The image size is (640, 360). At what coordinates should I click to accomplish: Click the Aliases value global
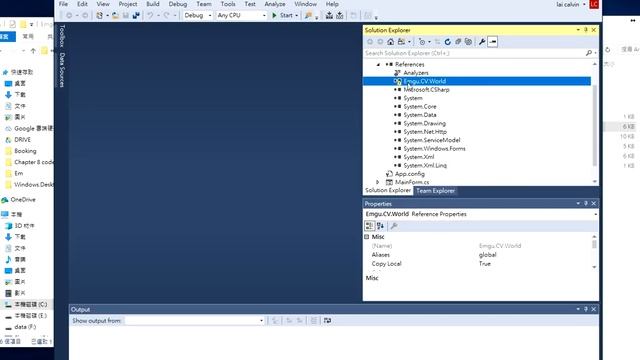click(487, 255)
